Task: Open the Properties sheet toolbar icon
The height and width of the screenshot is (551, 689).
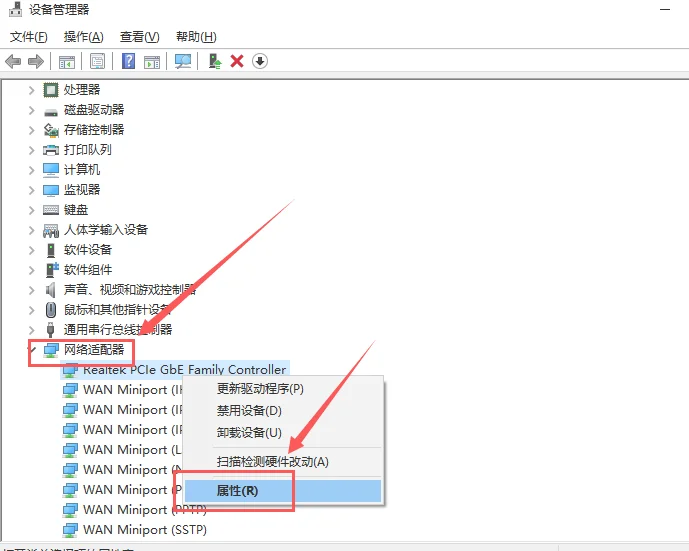Action: coord(97,62)
